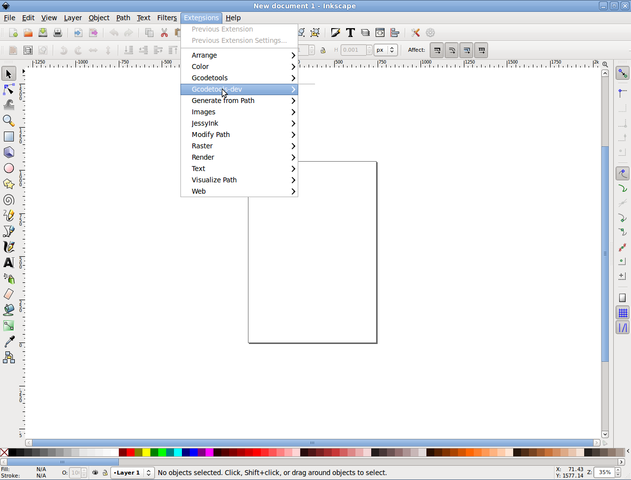631x480 pixels.
Task: Select the Pencil freehand tool
Action: 8,215
